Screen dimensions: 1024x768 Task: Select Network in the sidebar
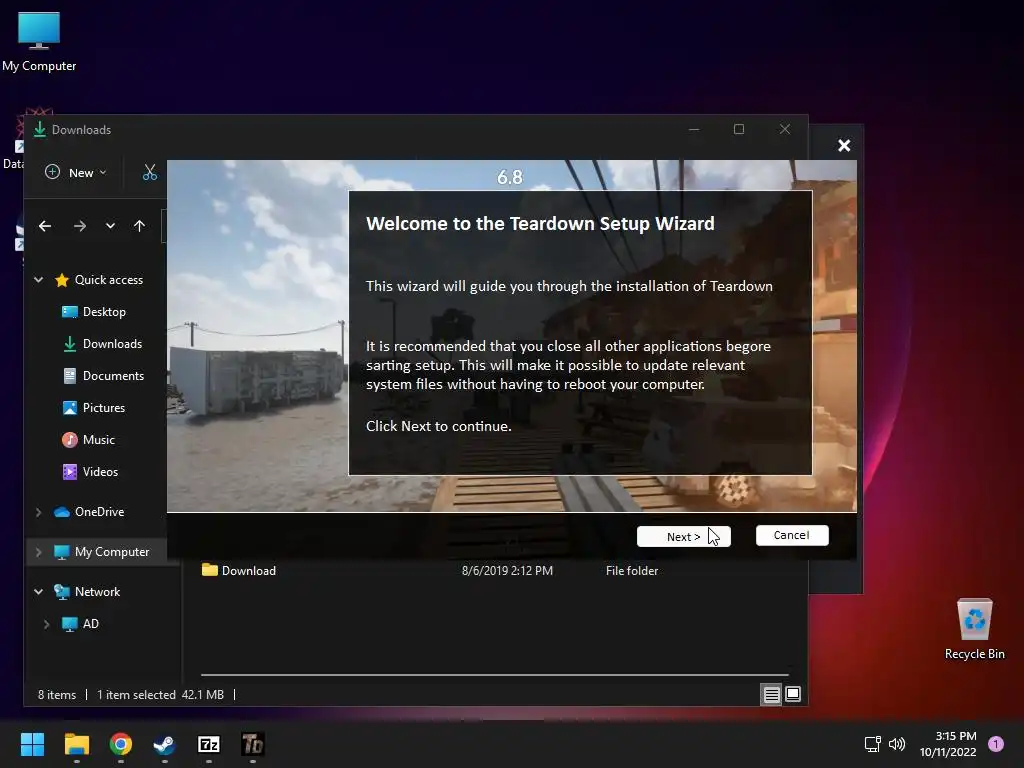pyautogui.click(x=97, y=592)
